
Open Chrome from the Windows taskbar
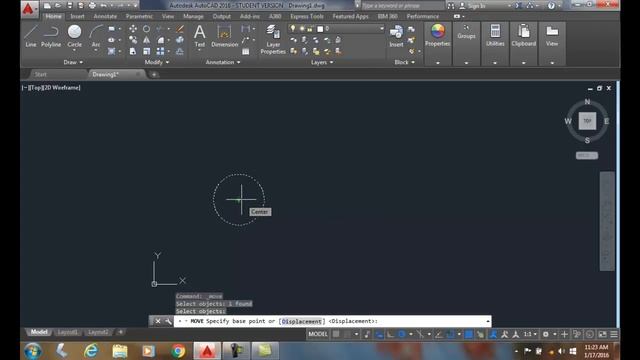178,351
